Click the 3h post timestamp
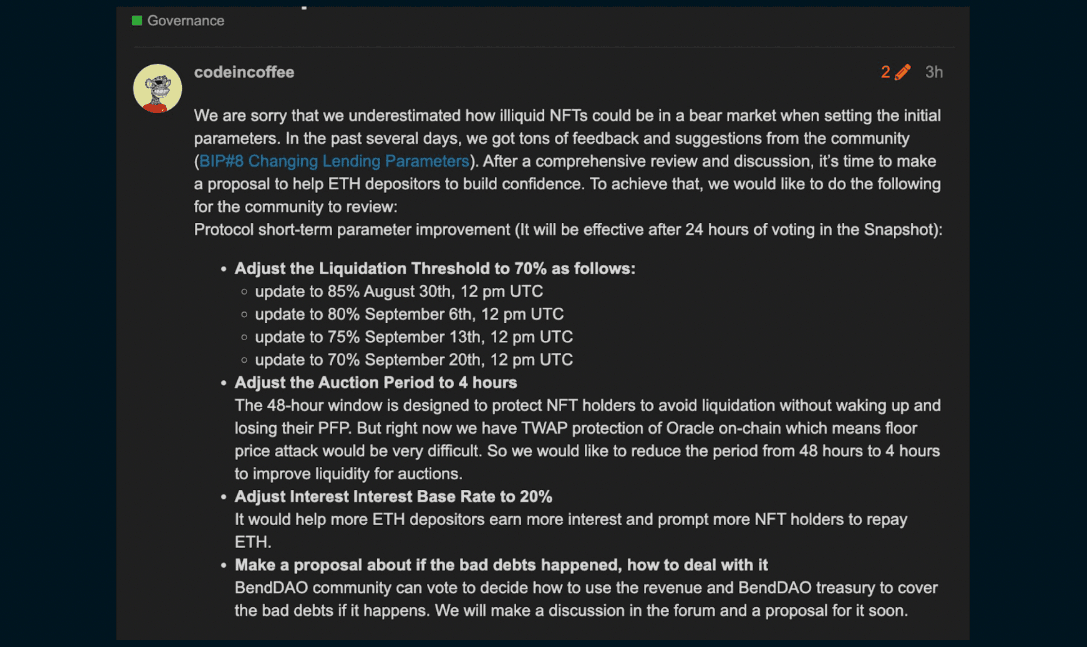Viewport: 1087px width, 647px height. click(934, 72)
